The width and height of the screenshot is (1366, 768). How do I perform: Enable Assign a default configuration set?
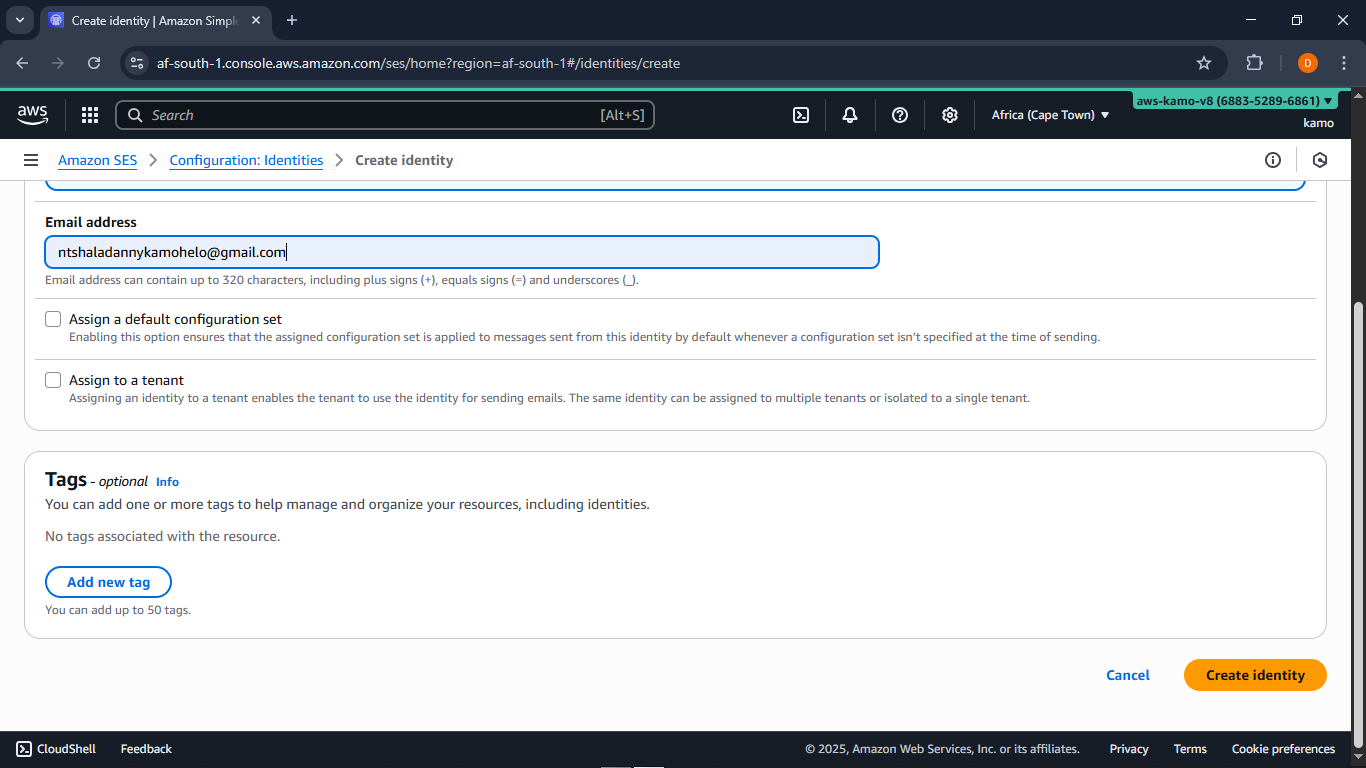53,320
